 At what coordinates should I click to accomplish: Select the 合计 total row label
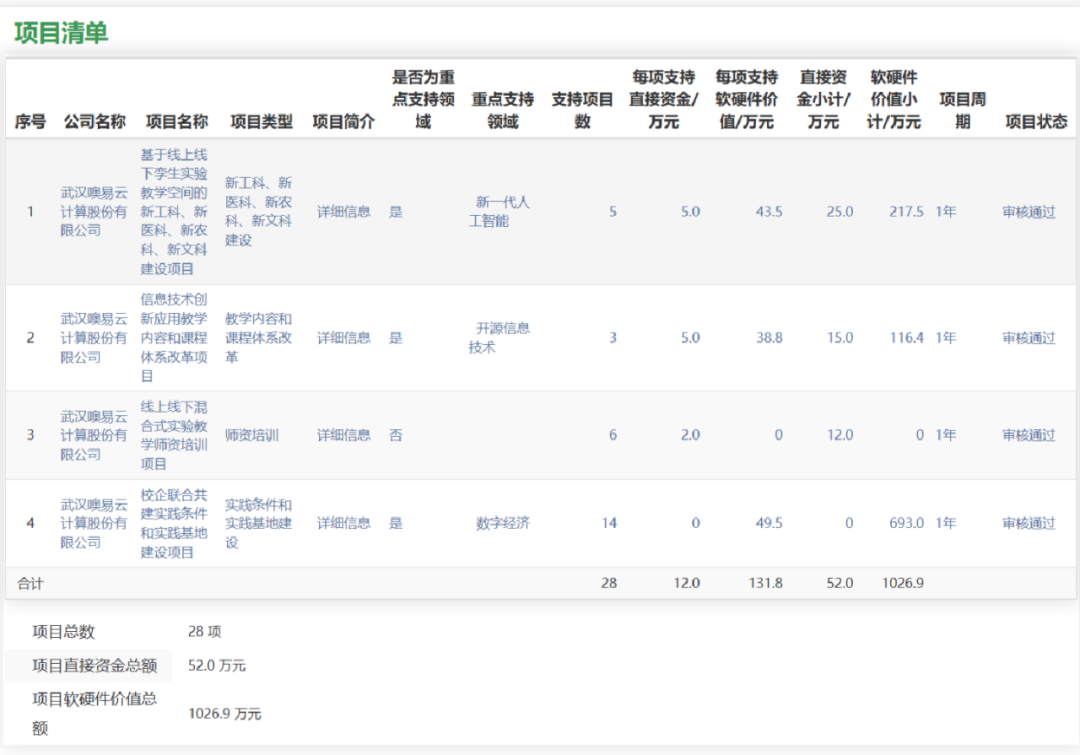[30, 583]
